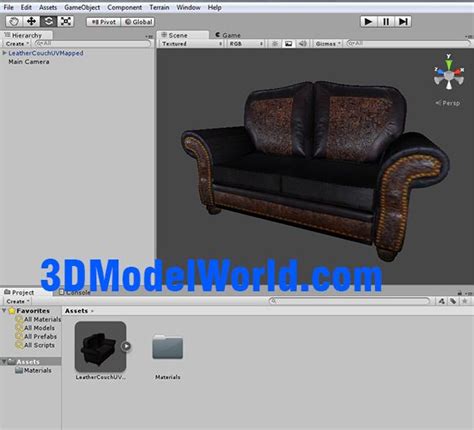The image size is (474, 430).
Task: Click the Pause button
Action: coord(386,22)
